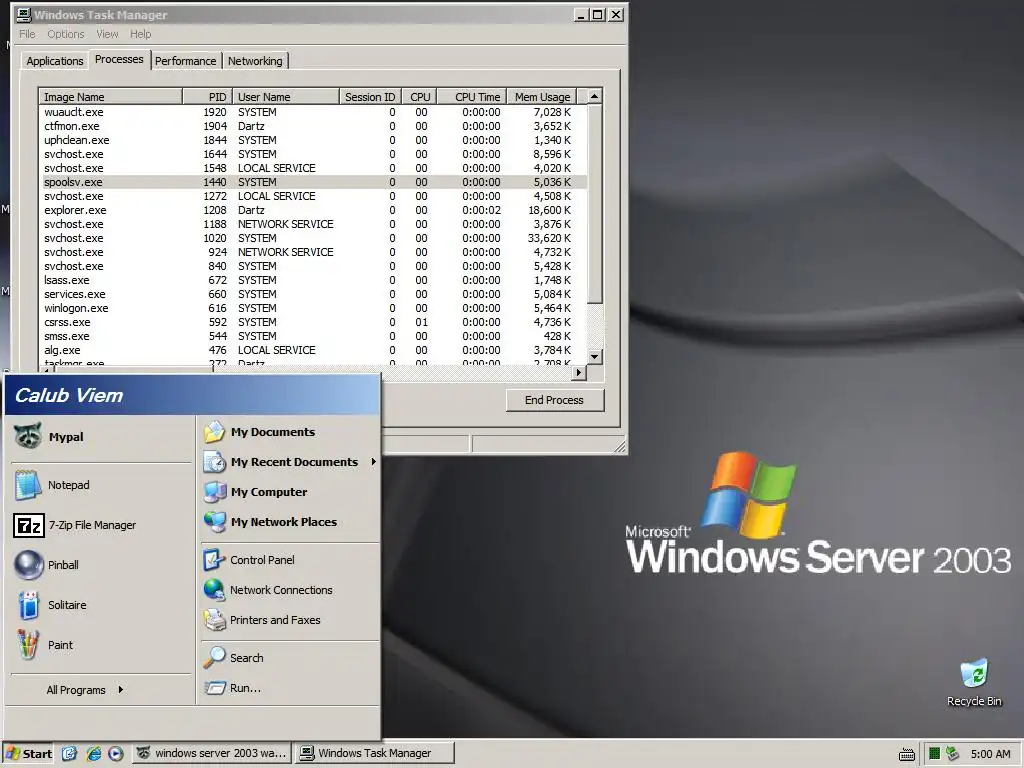Click End Process button

pyautogui.click(x=554, y=400)
